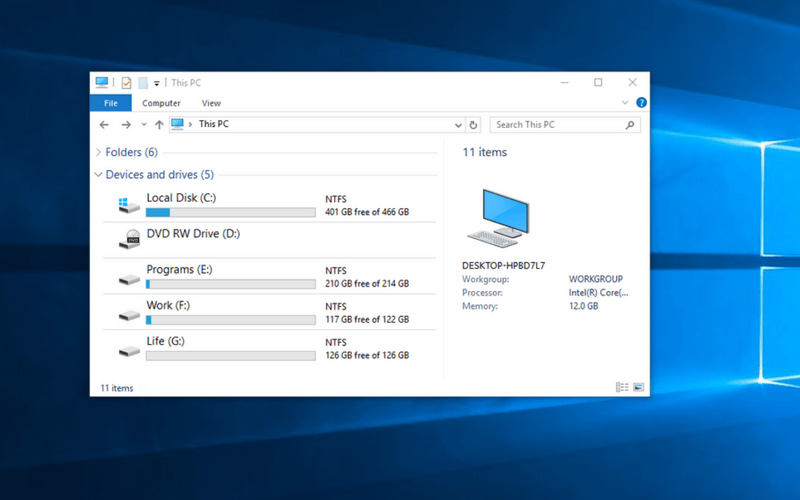The width and height of the screenshot is (800, 500).
Task: Close the This PC window
Action: coord(632,83)
